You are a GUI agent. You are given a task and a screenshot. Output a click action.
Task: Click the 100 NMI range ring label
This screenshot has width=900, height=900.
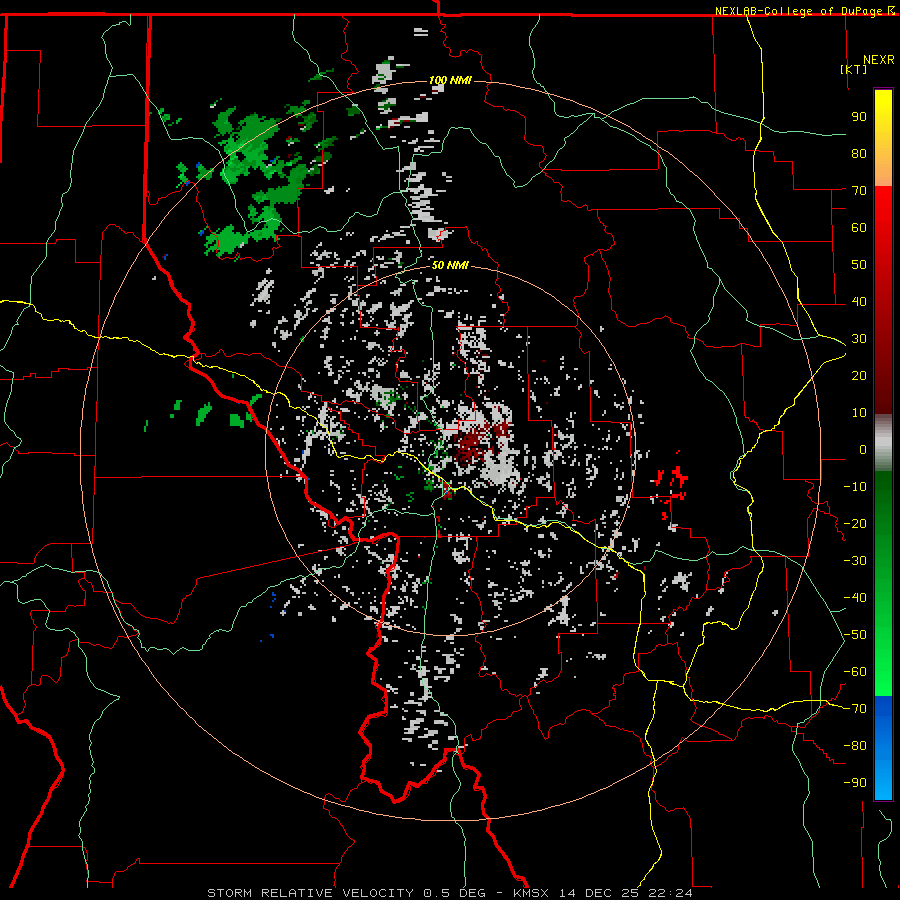click(x=450, y=80)
